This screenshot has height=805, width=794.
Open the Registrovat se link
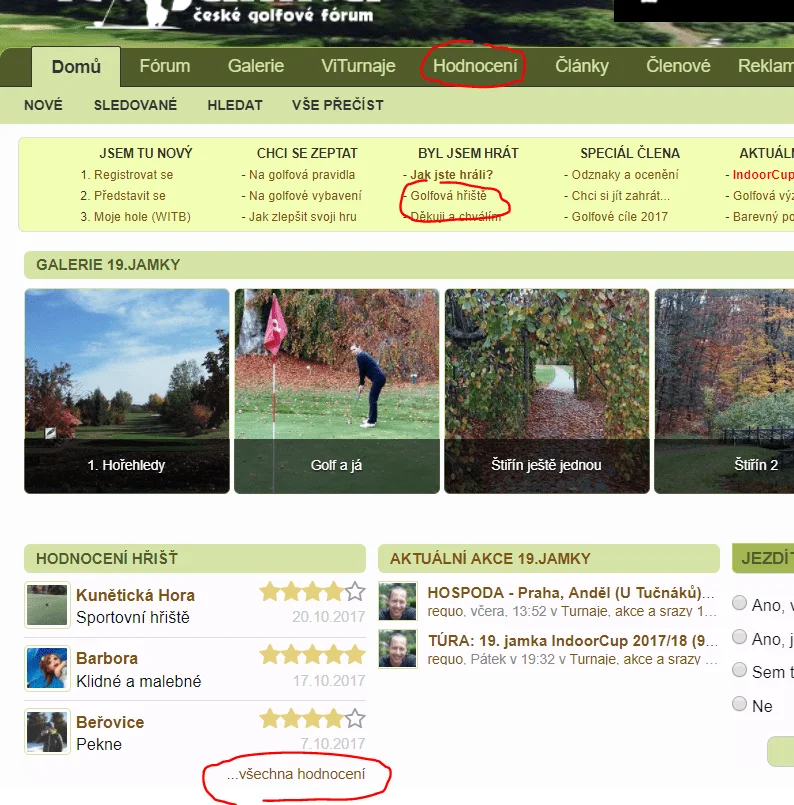133,175
